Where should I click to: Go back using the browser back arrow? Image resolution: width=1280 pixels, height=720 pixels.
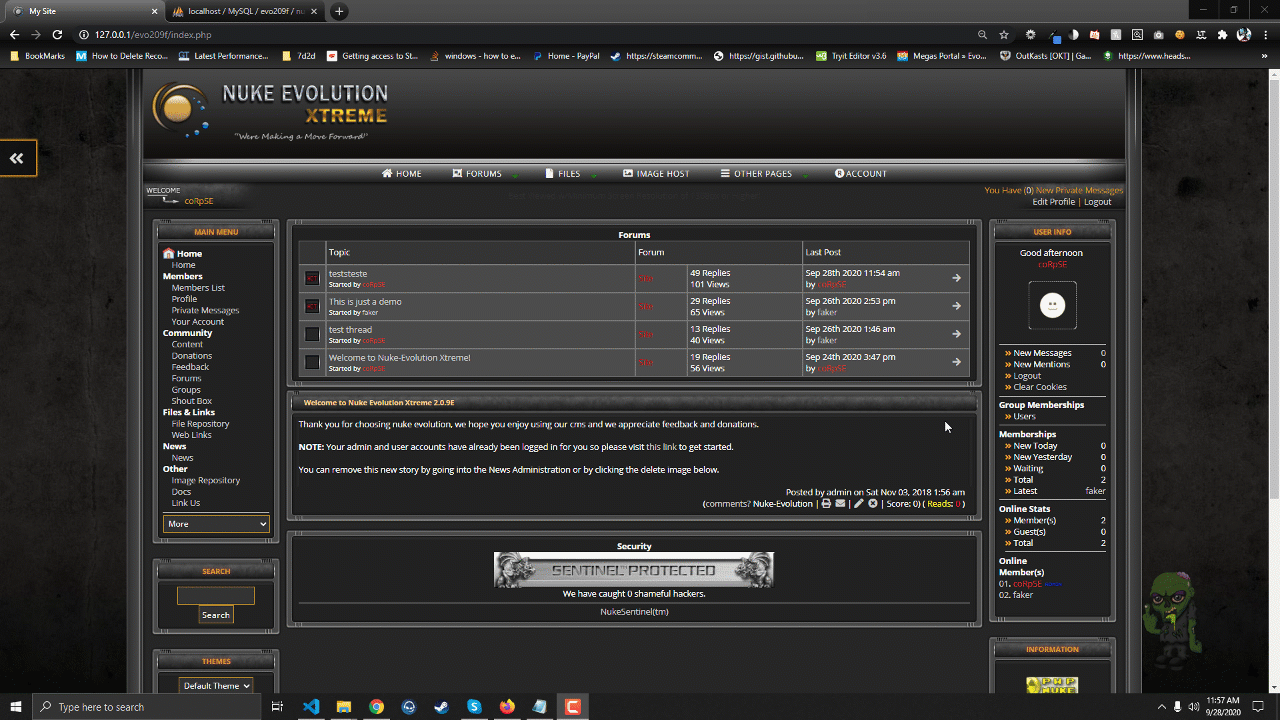[x=14, y=34]
